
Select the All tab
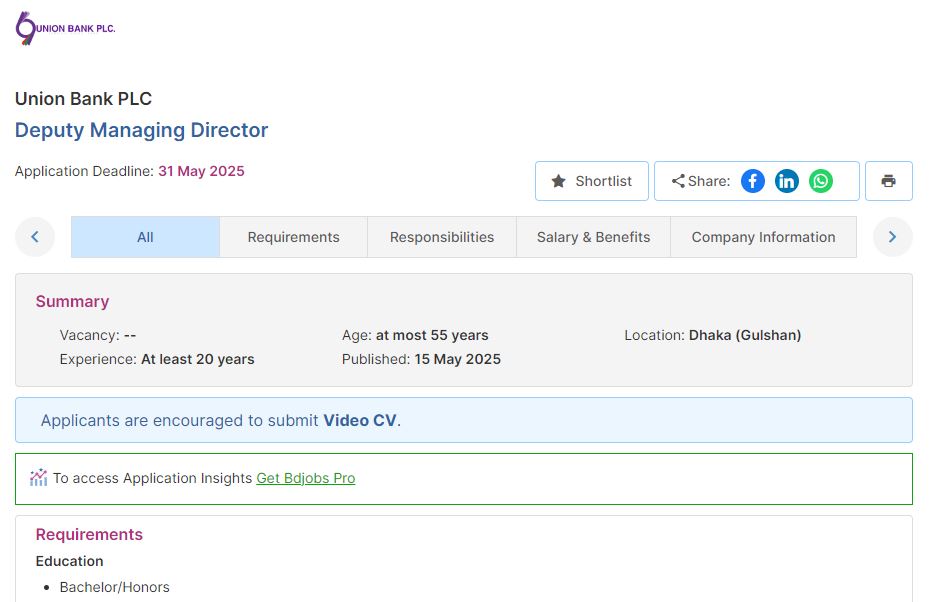tap(145, 237)
